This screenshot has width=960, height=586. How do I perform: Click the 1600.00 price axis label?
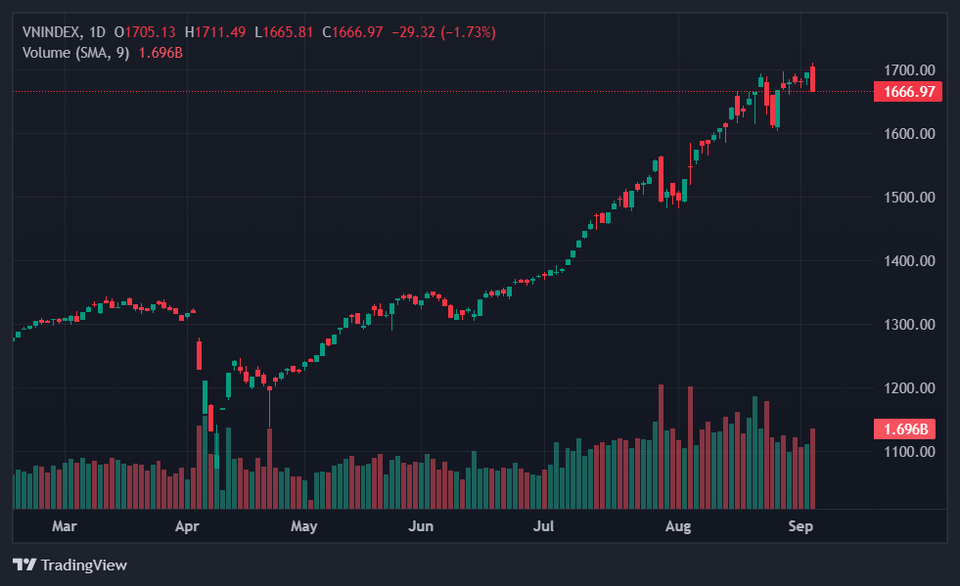[909, 133]
